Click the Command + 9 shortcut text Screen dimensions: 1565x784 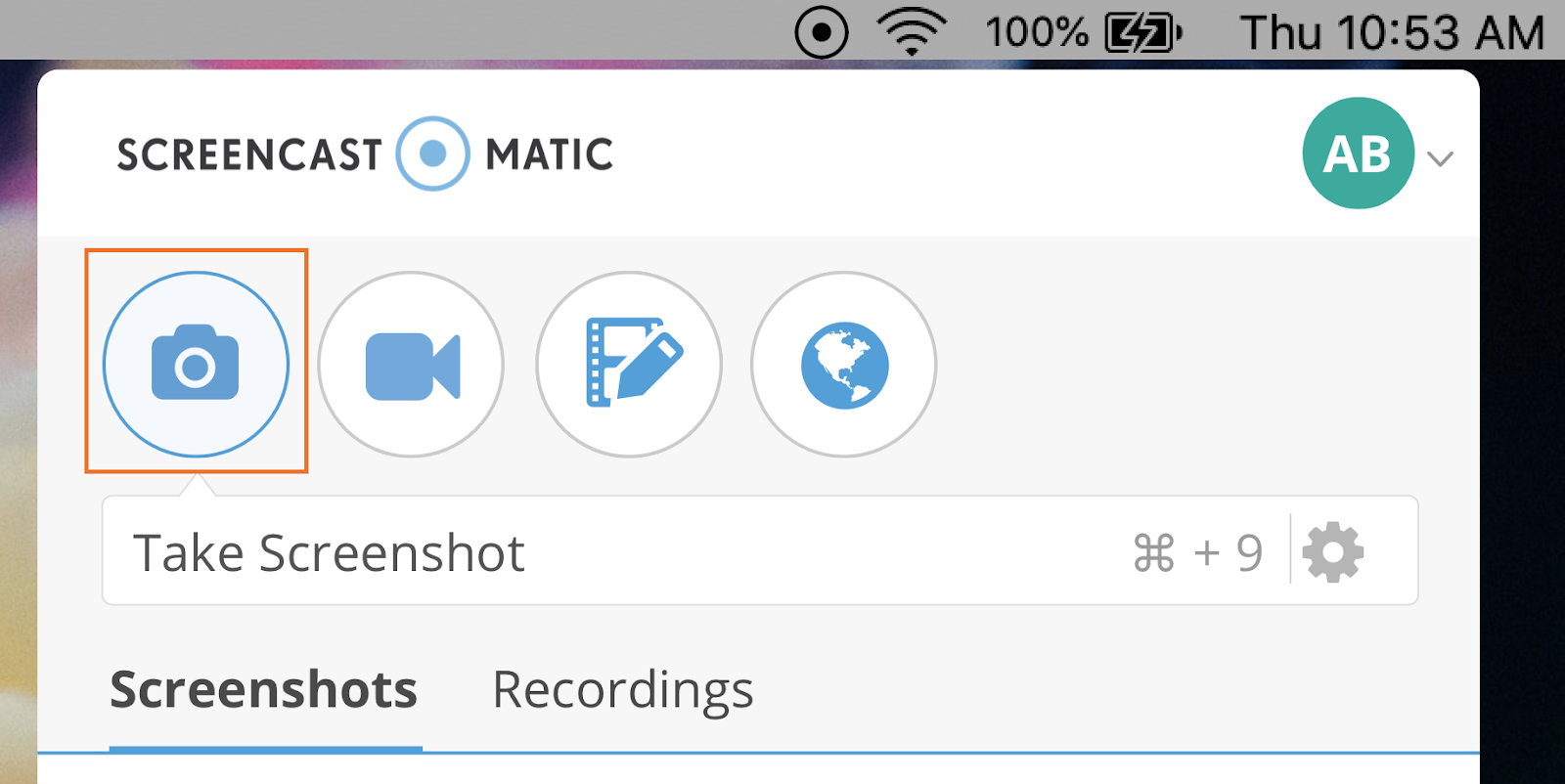coord(1198,552)
